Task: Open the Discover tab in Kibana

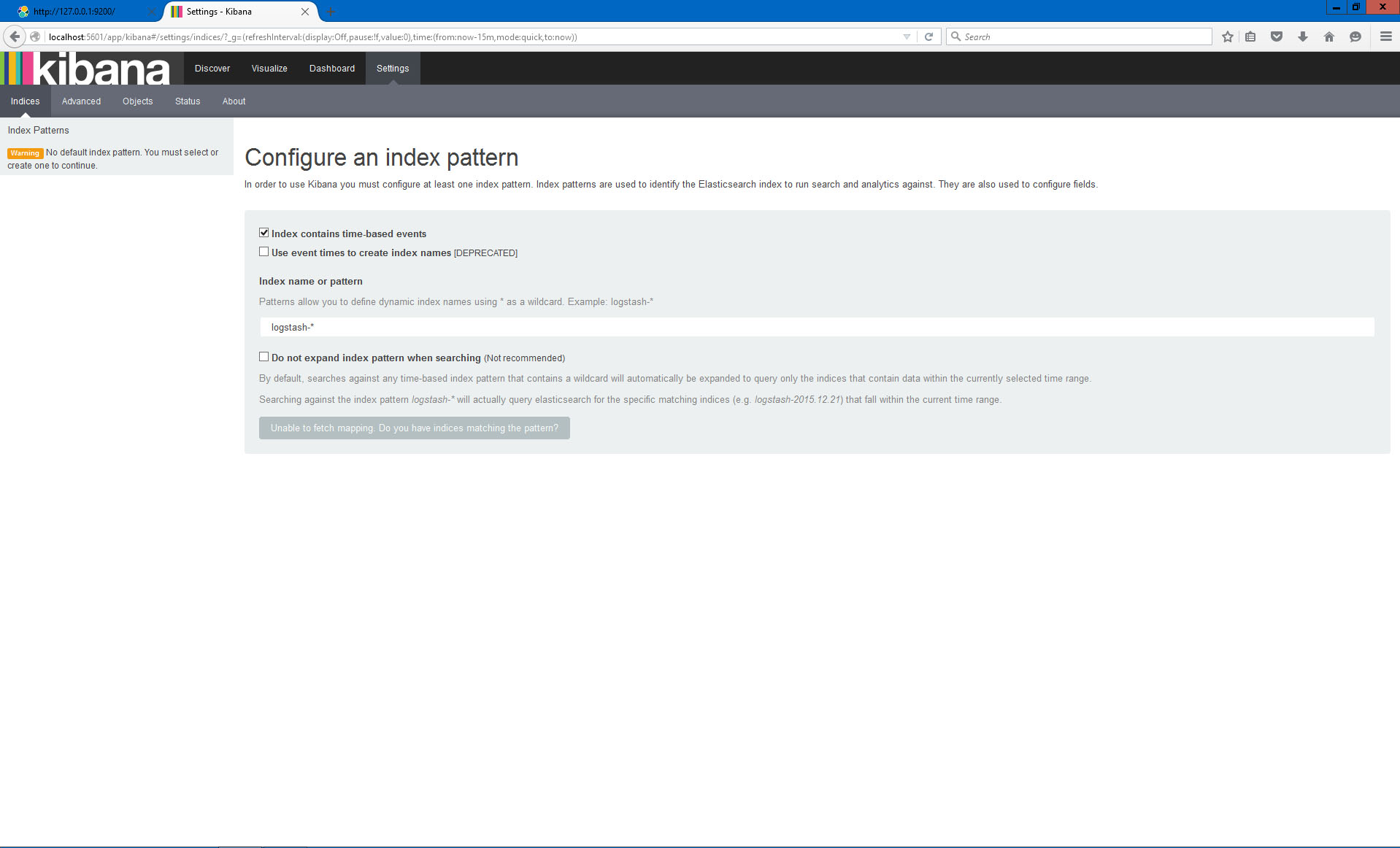Action: pyautogui.click(x=212, y=69)
